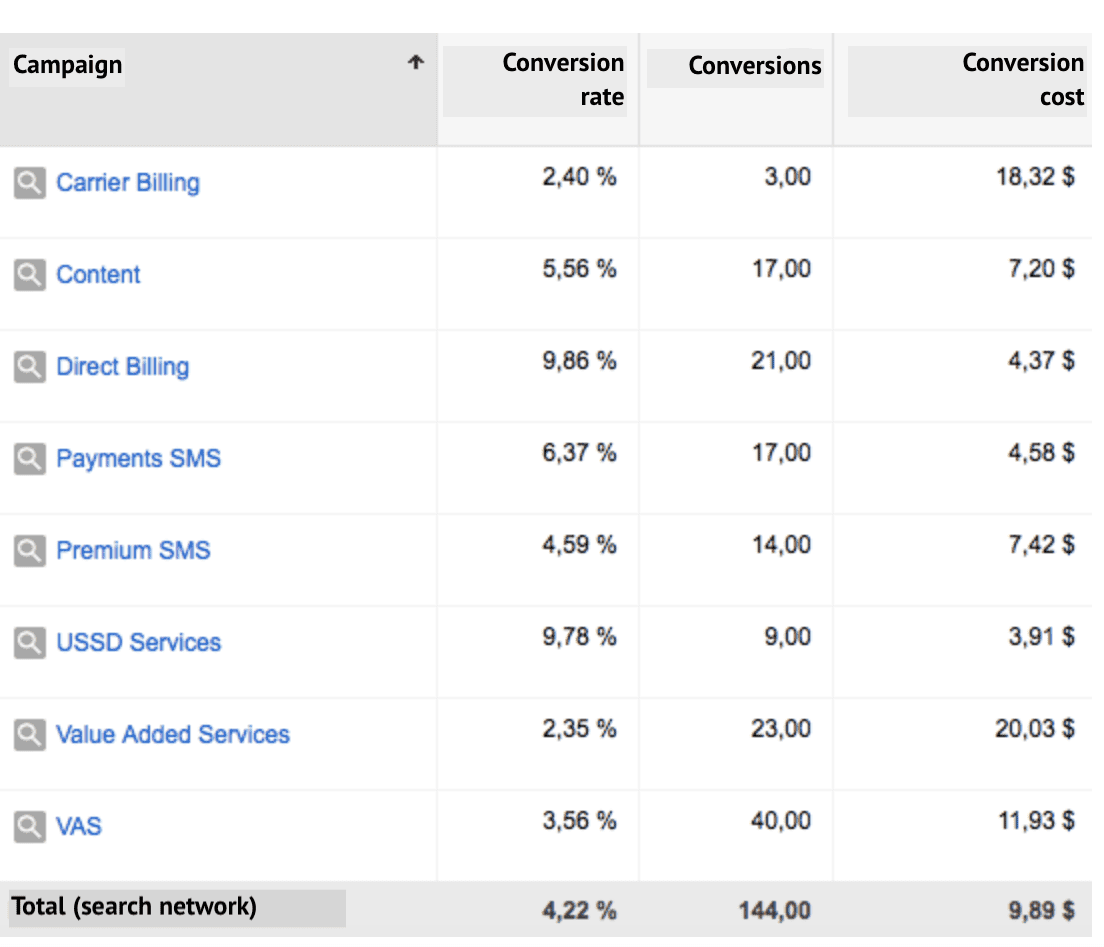Click the magnifier icon for USSD Services
This screenshot has width=1104, height=947.
pyautogui.click(x=30, y=642)
